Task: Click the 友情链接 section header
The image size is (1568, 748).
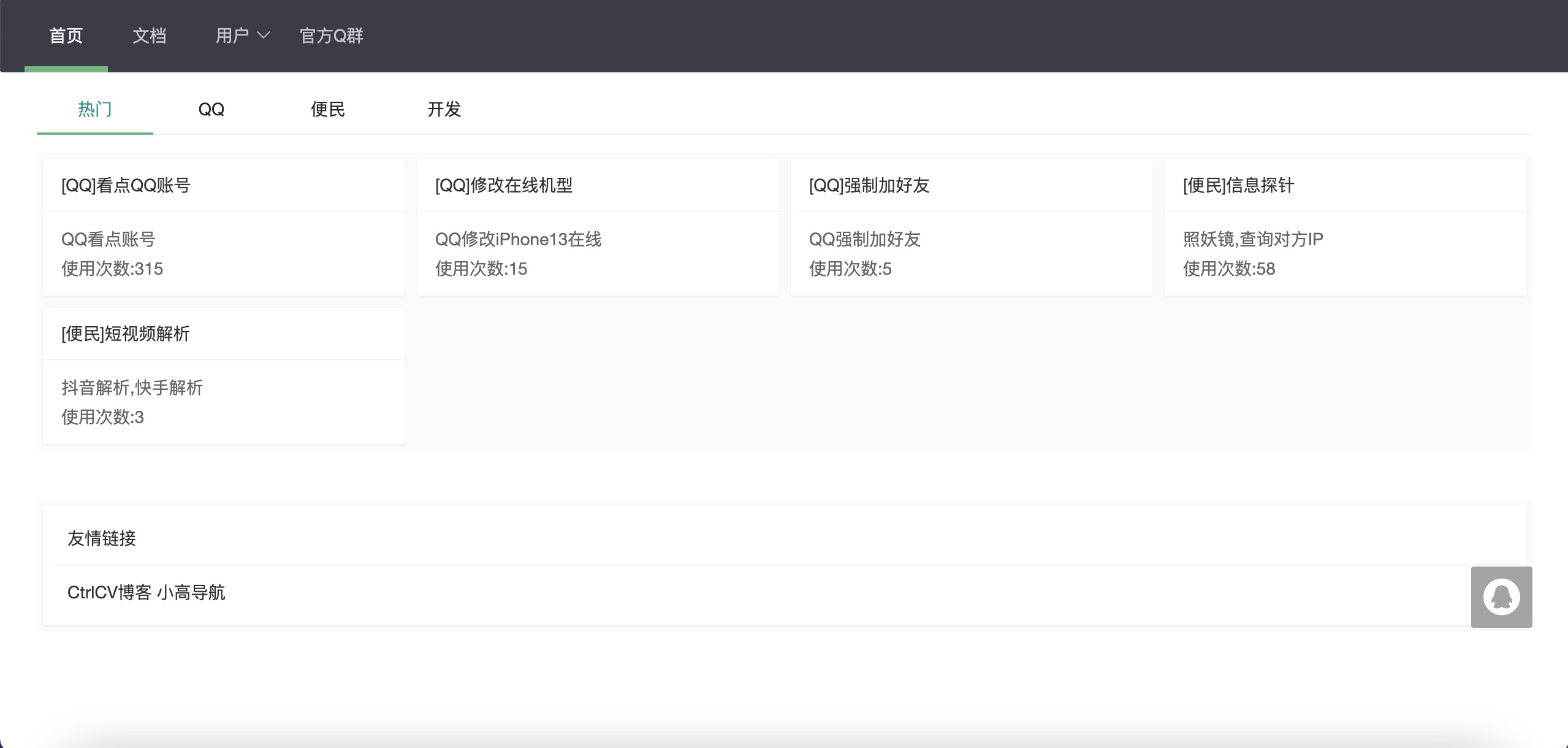Action: pos(102,538)
